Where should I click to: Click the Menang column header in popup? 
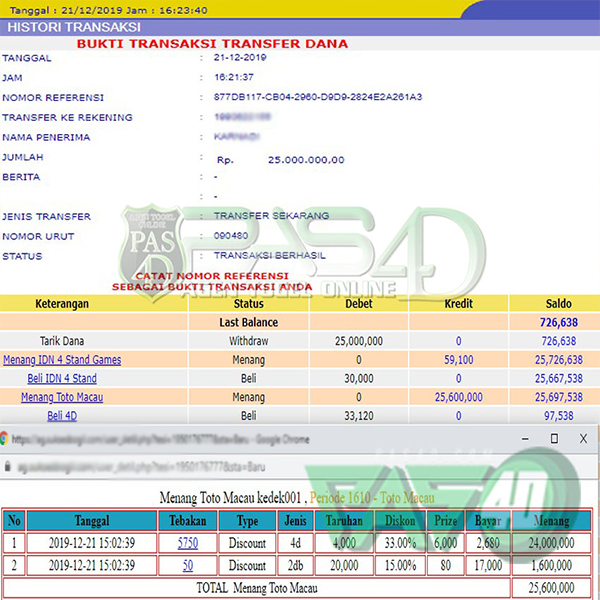click(551, 521)
